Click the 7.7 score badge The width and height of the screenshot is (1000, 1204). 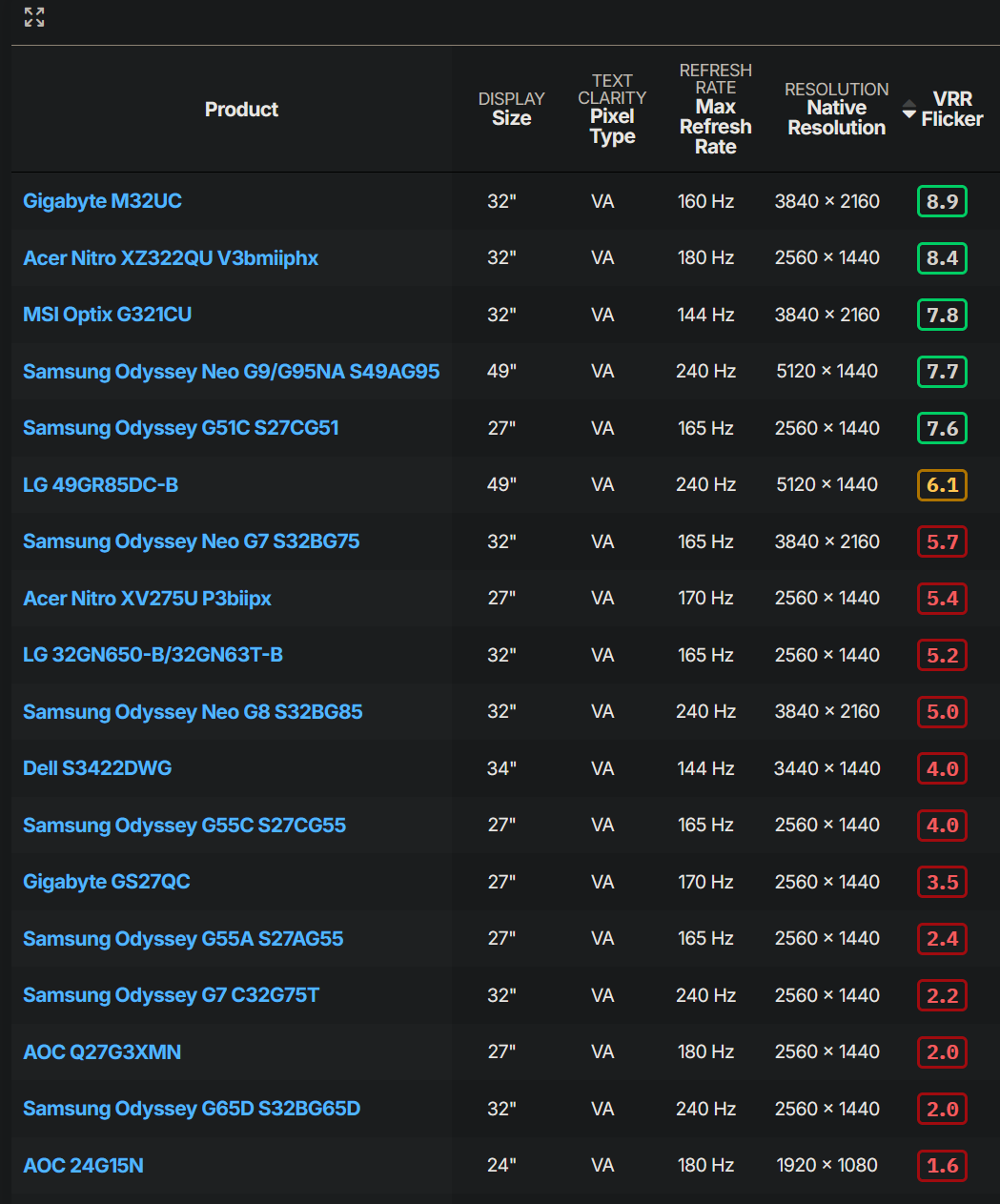(x=942, y=372)
